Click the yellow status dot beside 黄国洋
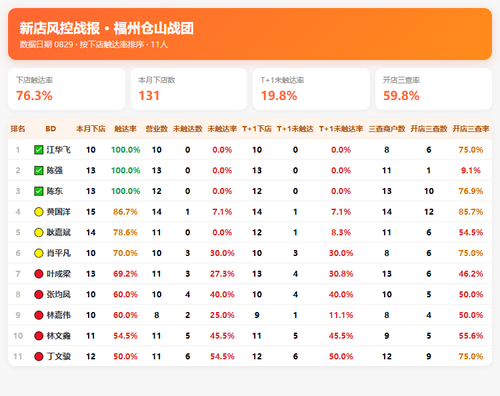This screenshot has height=396, width=500. 39,212
